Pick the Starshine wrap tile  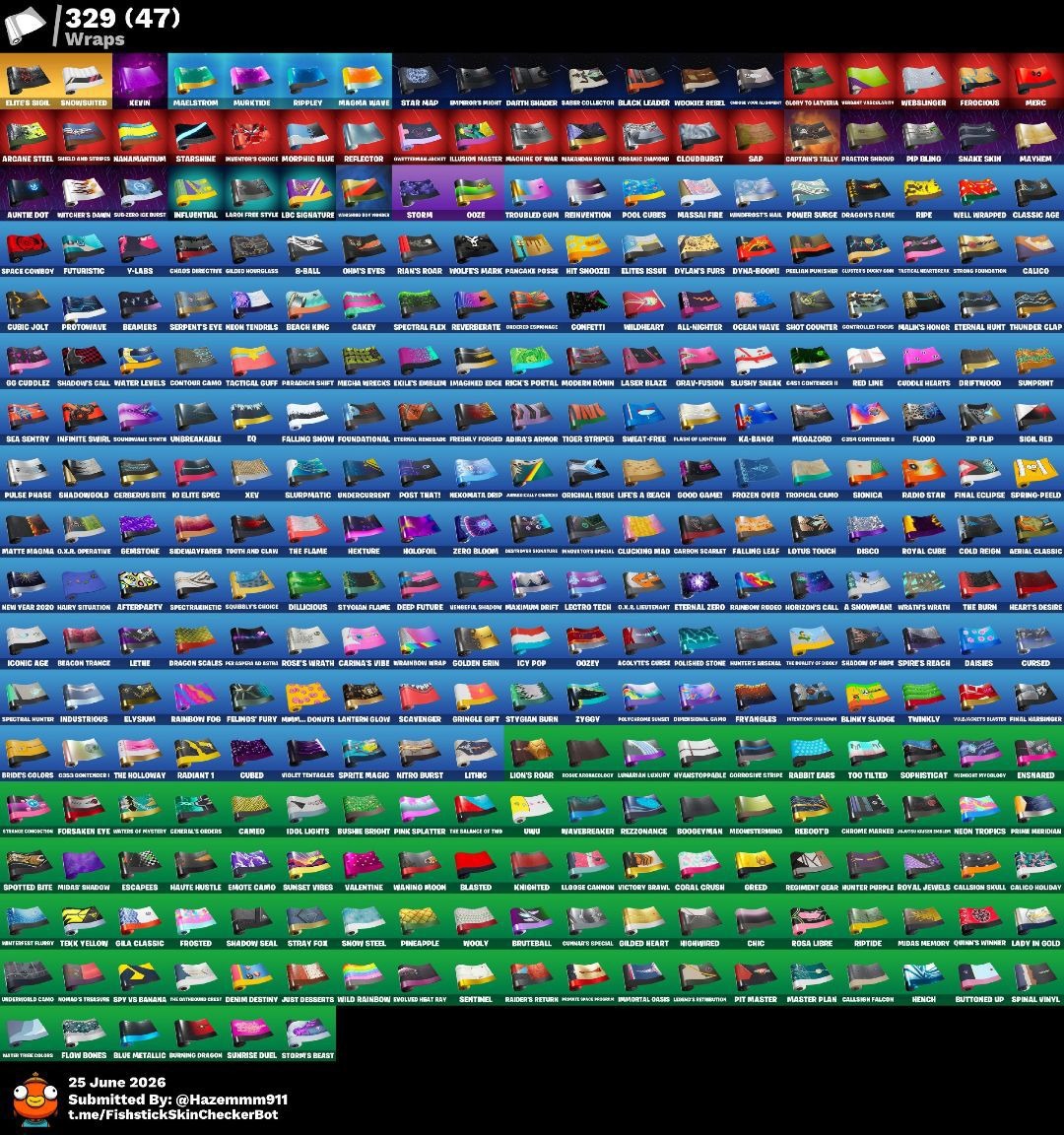[x=196, y=138]
